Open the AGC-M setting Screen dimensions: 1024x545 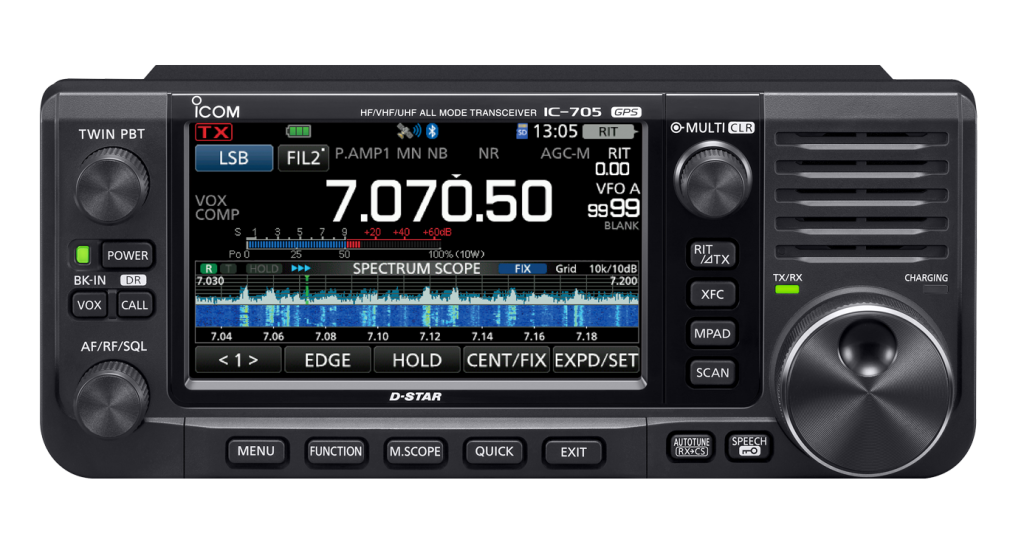click(x=565, y=153)
